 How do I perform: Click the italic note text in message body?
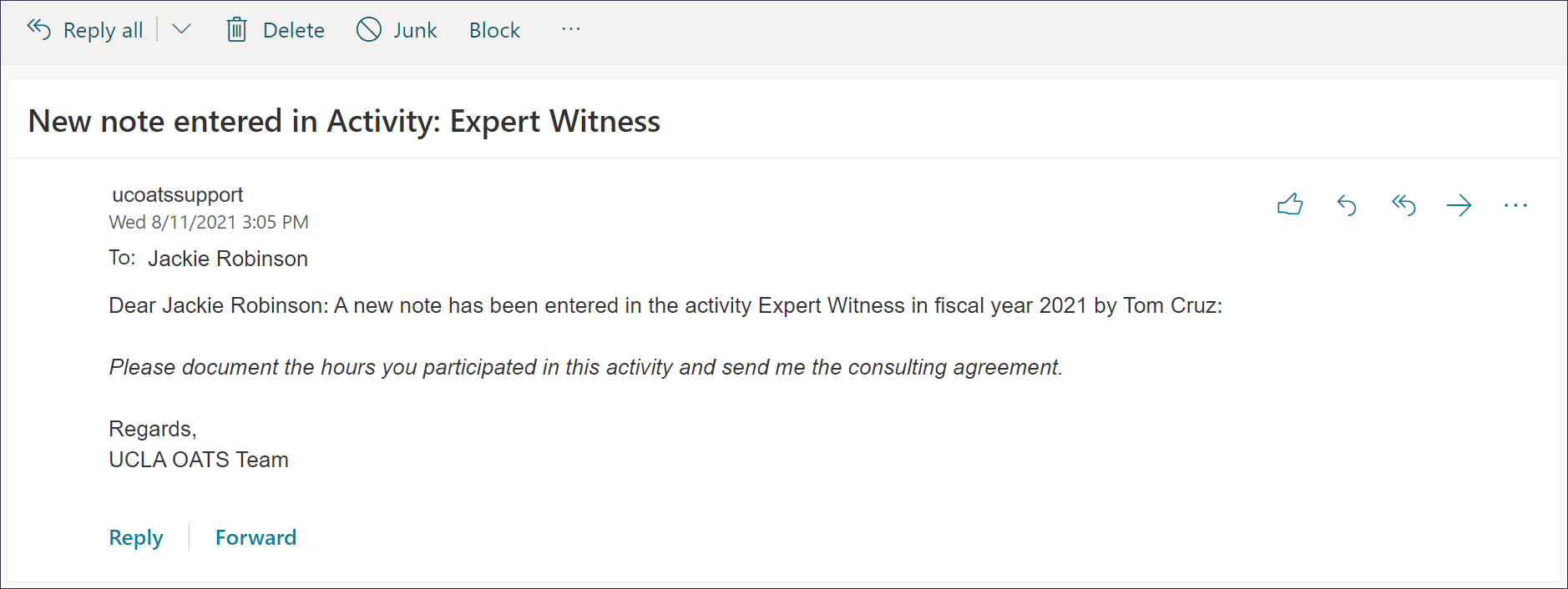(x=585, y=367)
